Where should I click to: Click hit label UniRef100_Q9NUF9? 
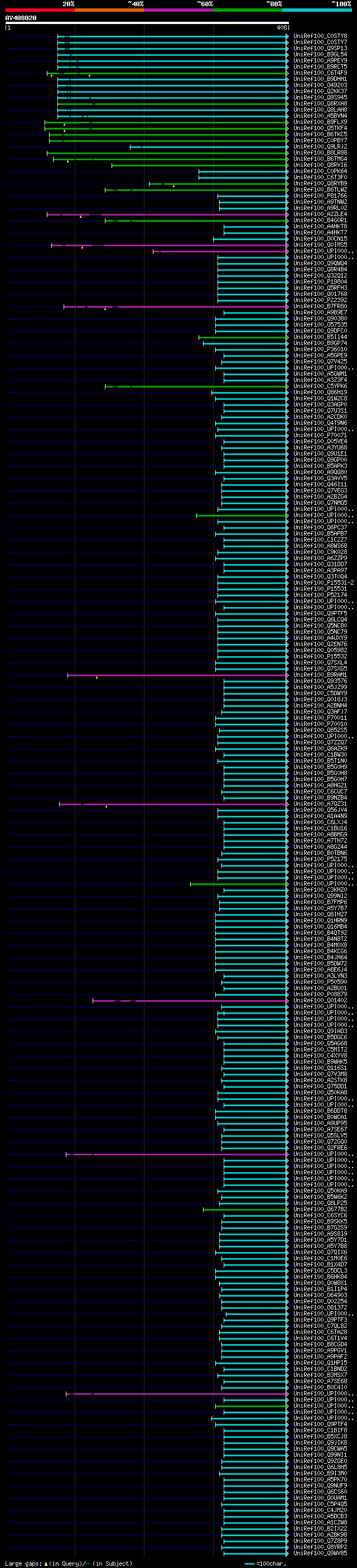click(320, 1486)
